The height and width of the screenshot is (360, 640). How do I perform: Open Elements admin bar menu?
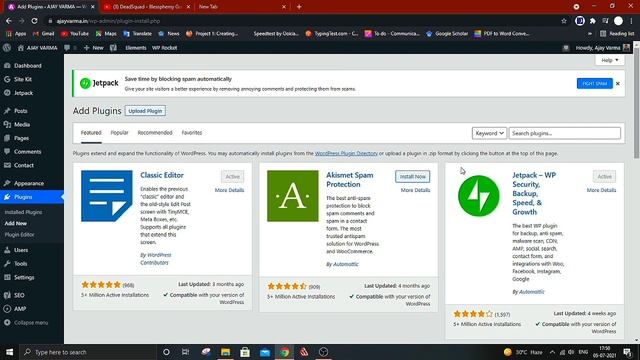[x=136, y=48]
